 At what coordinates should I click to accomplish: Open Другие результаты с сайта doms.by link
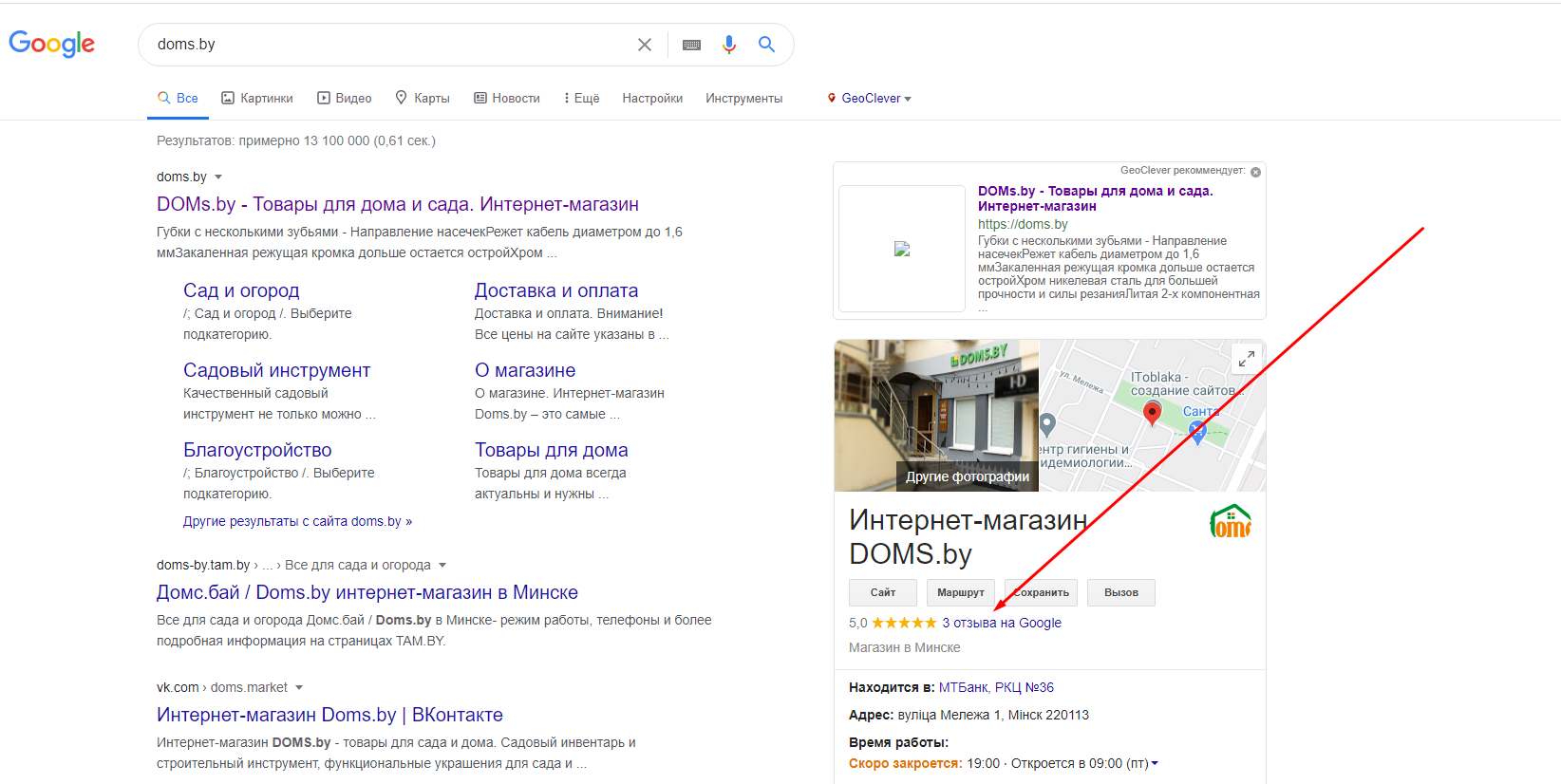[297, 521]
